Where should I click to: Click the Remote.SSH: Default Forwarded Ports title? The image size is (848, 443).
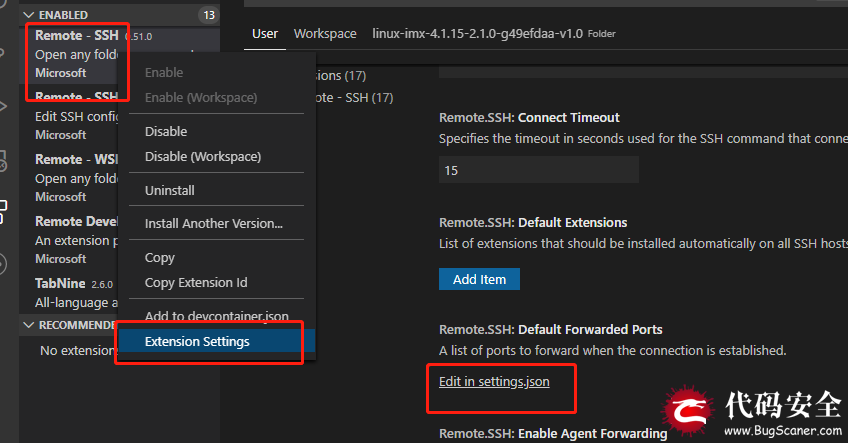(x=551, y=329)
